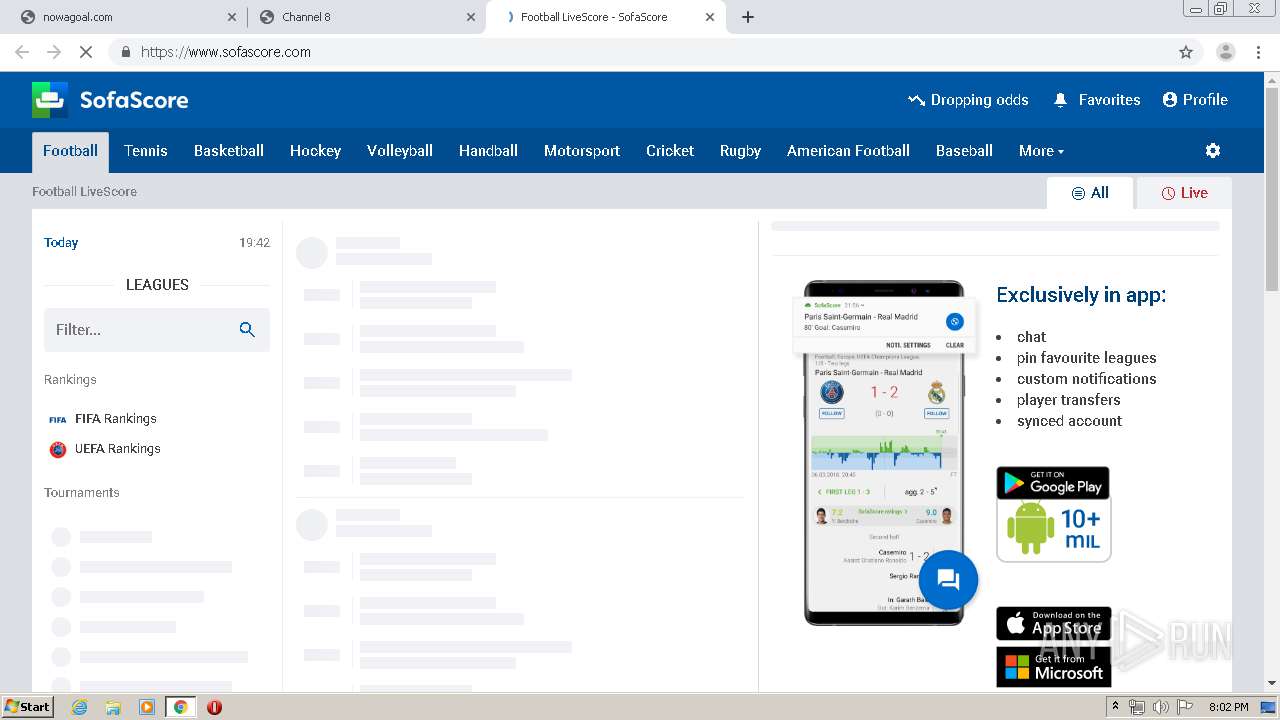Open settings gear icon
The width and height of the screenshot is (1280, 720).
(1213, 151)
